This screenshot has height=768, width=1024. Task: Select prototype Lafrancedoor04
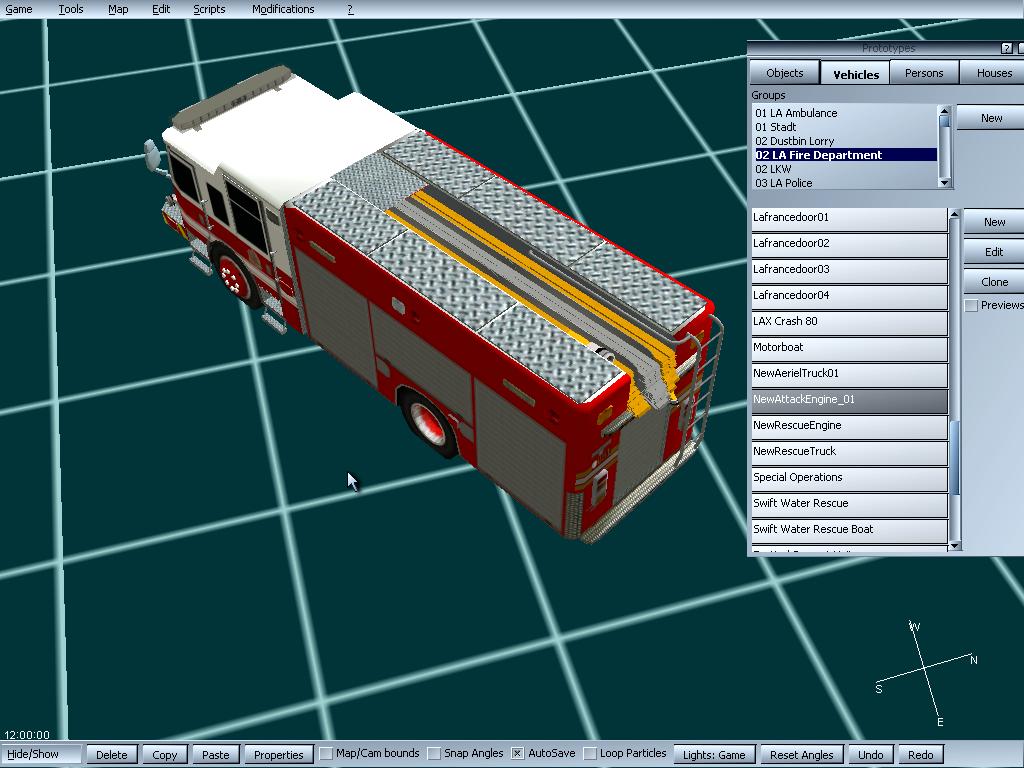(849, 297)
